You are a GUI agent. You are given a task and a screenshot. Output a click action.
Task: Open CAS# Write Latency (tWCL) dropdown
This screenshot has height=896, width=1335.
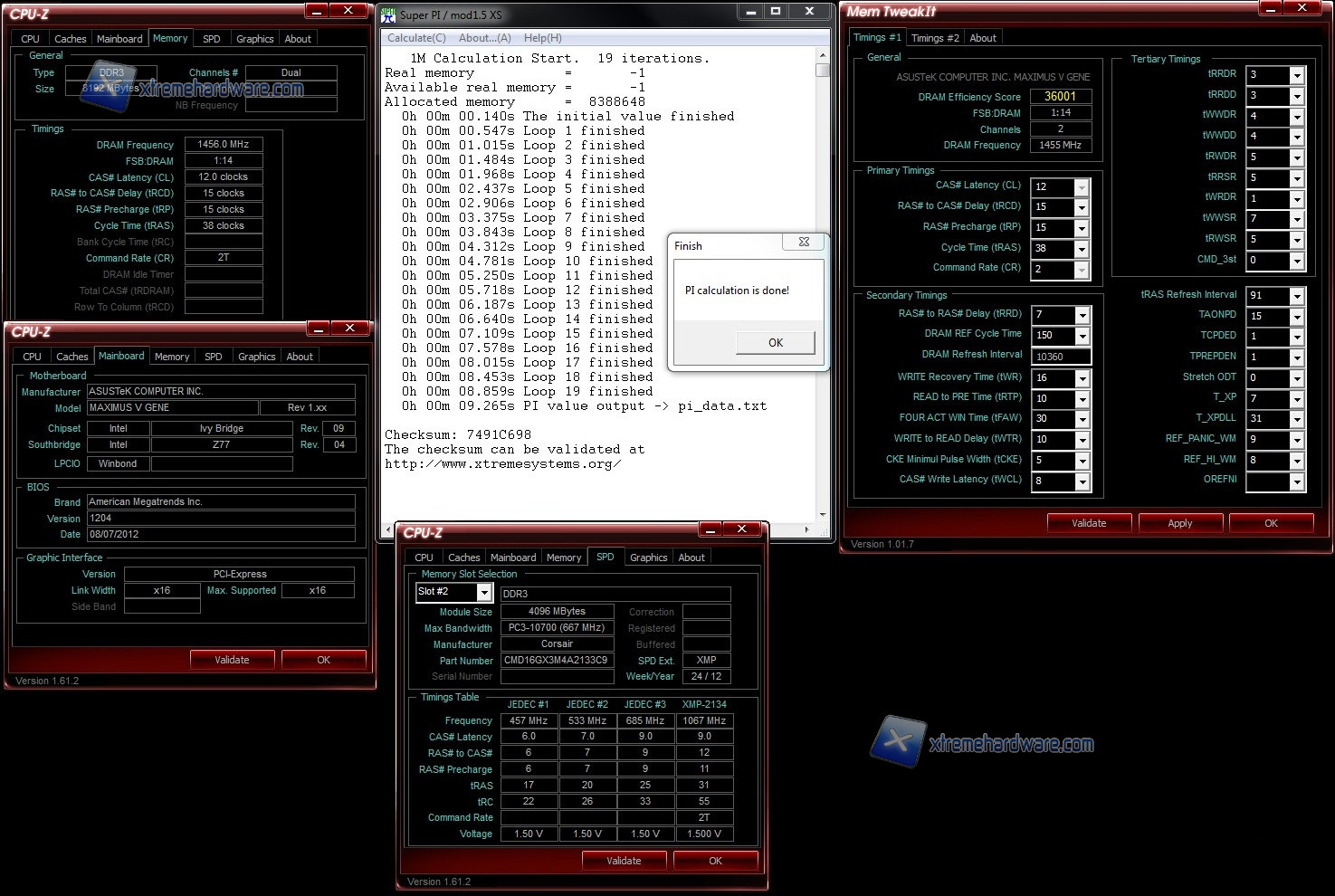click(x=1082, y=482)
